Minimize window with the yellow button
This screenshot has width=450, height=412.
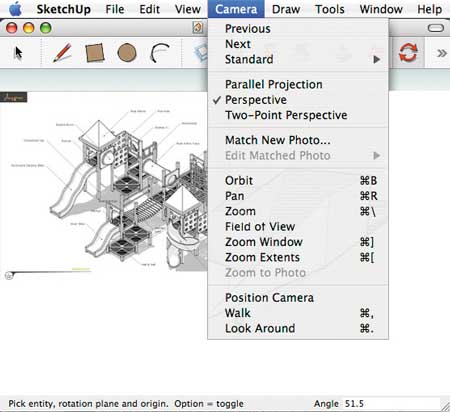coord(29,28)
